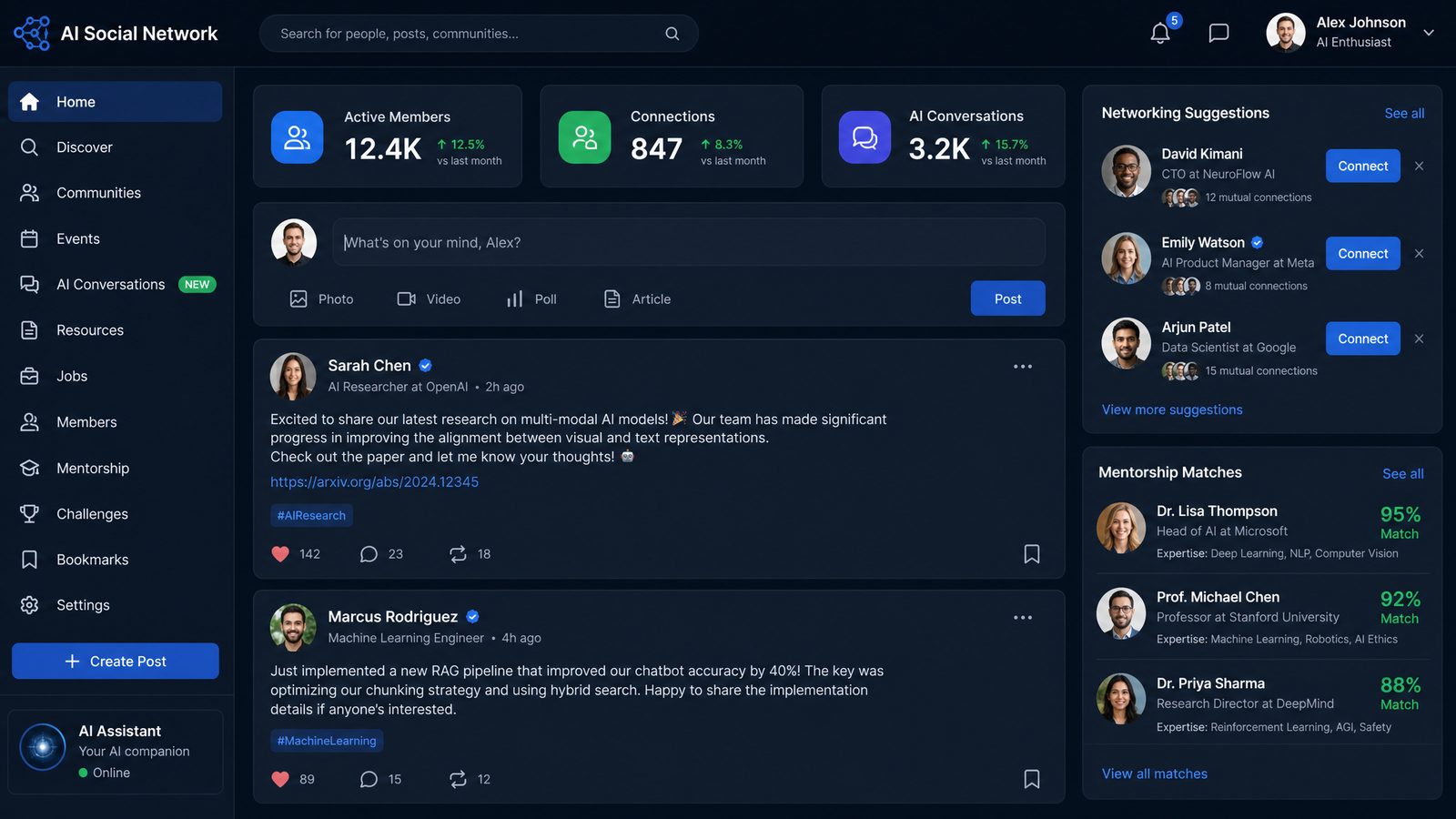Viewport: 1456px width, 819px height.
Task: Write an Article from the composer
Action: pyautogui.click(x=637, y=298)
